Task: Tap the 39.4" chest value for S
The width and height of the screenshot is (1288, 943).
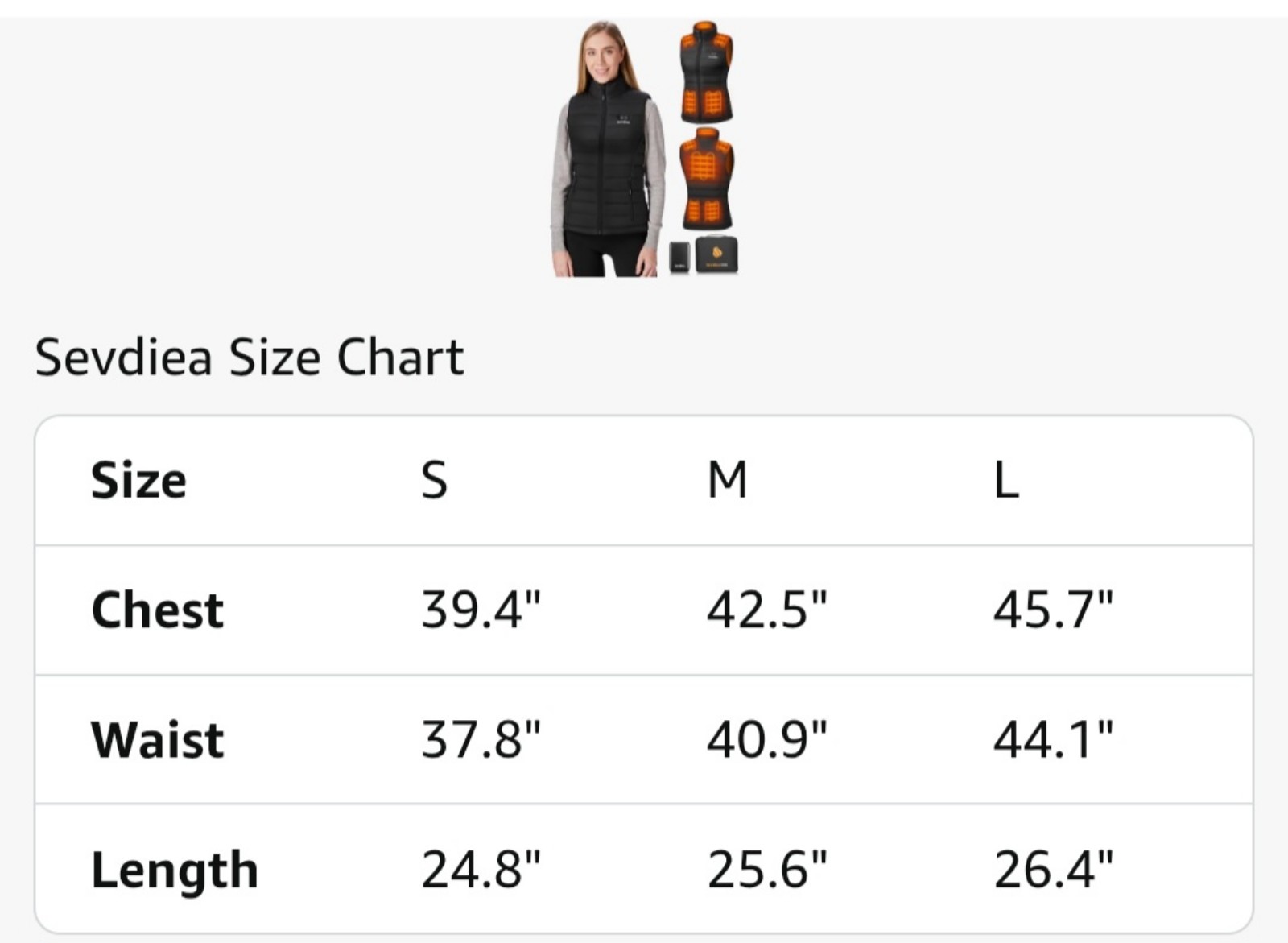Action: pos(481,610)
